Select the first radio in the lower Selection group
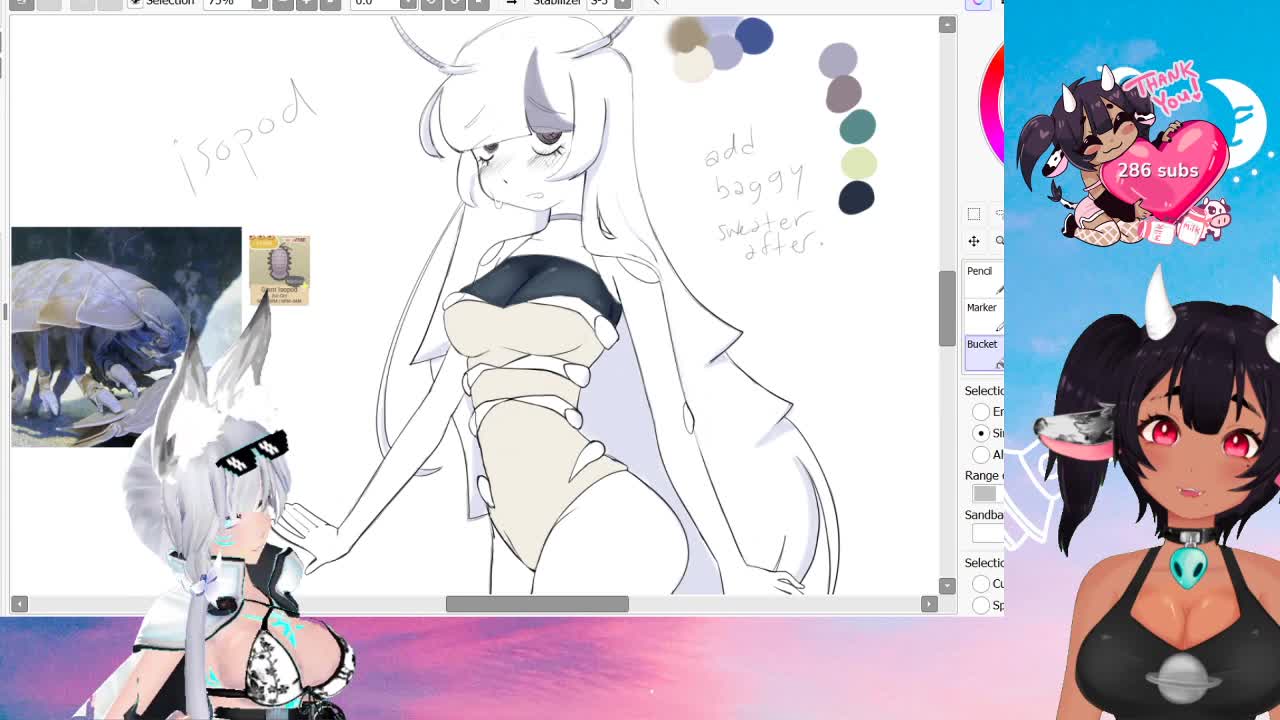 coord(981,584)
